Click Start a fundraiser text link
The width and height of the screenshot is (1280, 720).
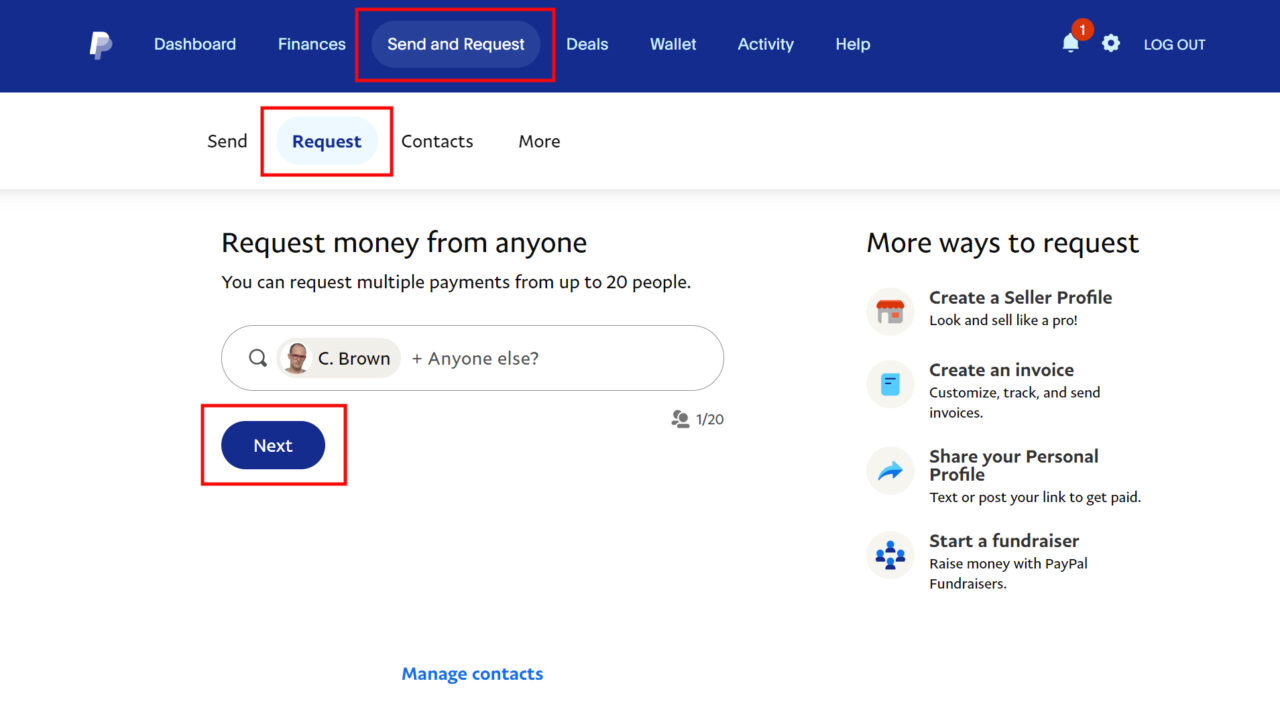[1004, 540]
